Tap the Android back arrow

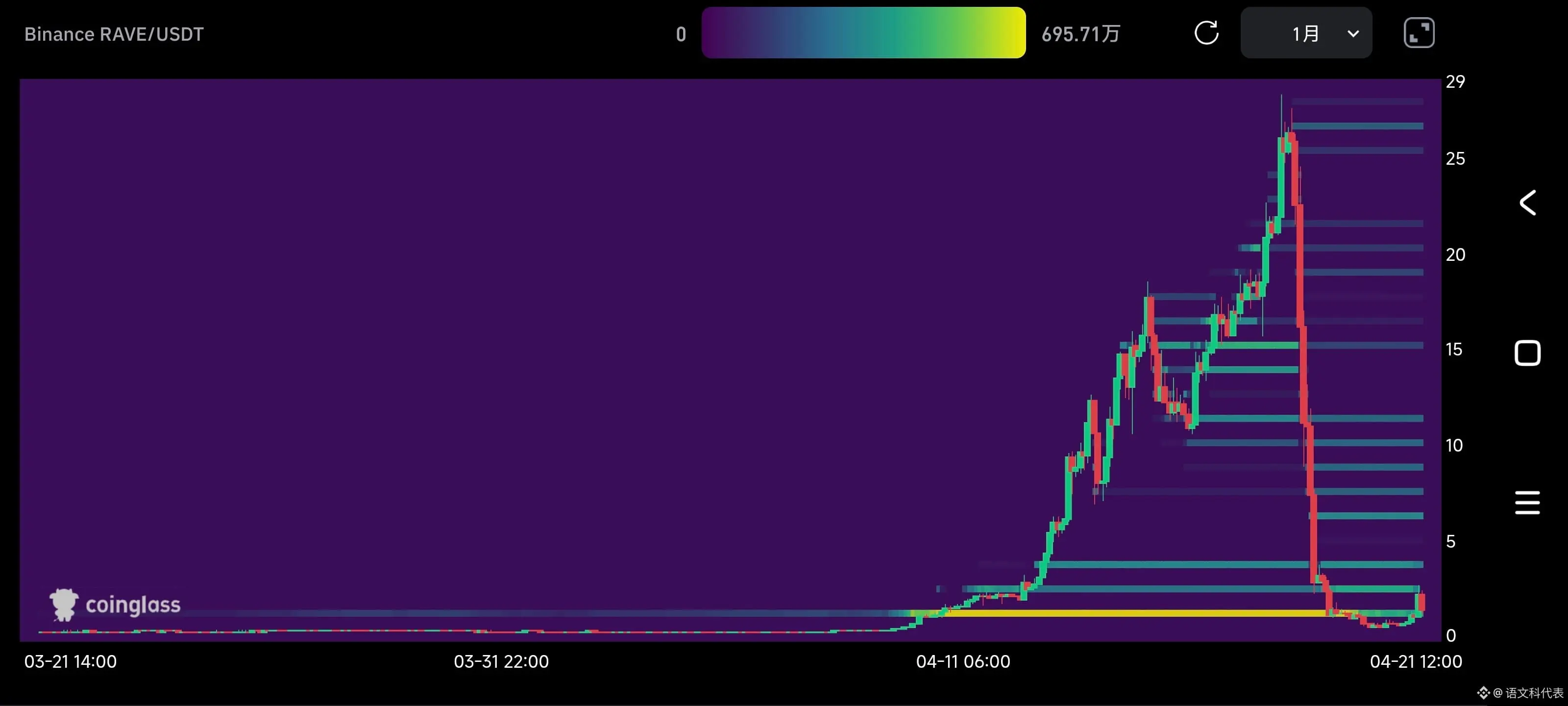click(1527, 203)
